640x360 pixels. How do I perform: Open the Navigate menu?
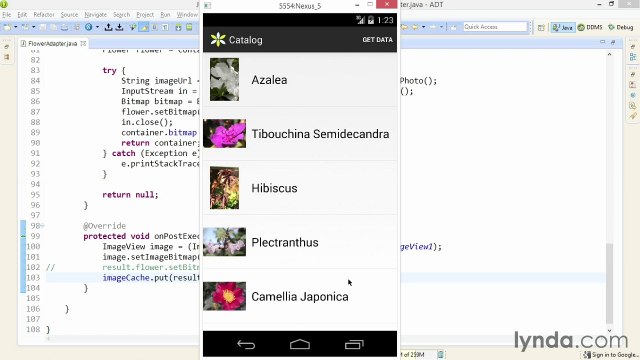95,15
